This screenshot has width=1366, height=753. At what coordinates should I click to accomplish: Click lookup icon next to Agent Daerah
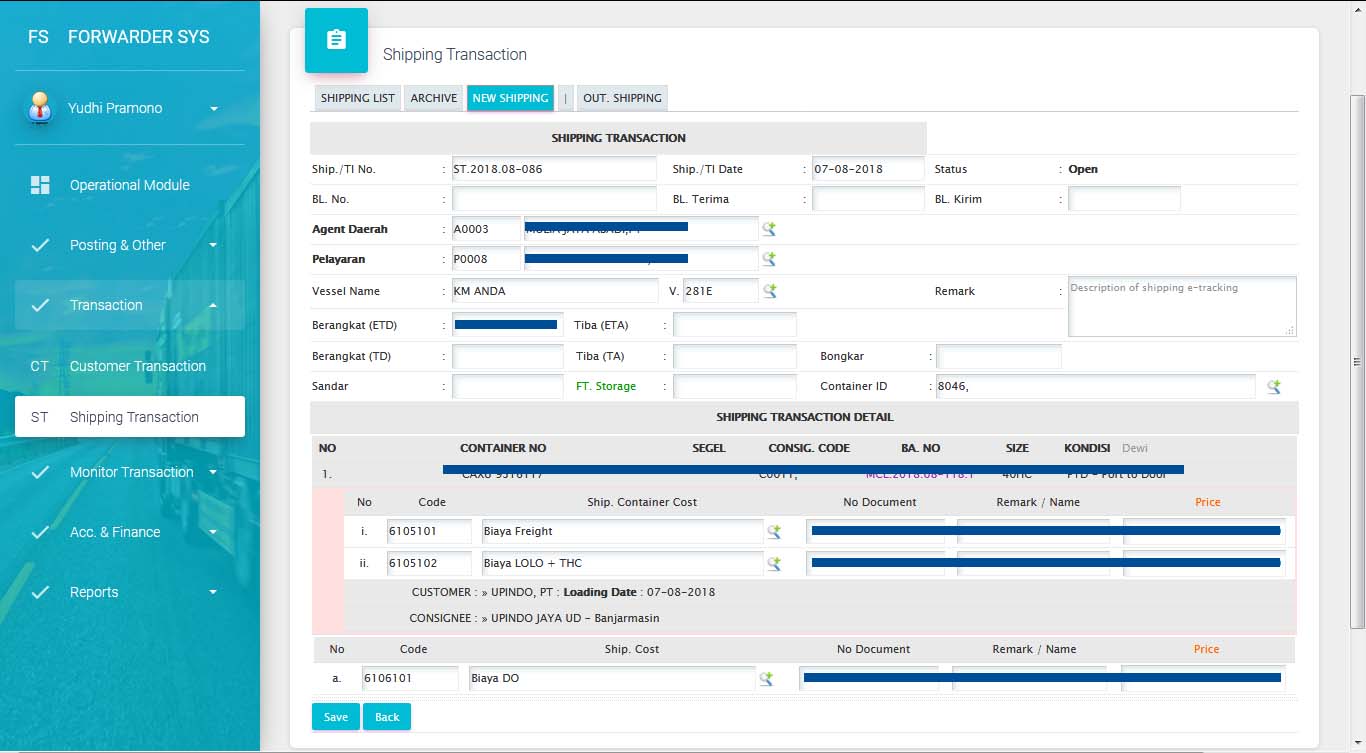769,229
